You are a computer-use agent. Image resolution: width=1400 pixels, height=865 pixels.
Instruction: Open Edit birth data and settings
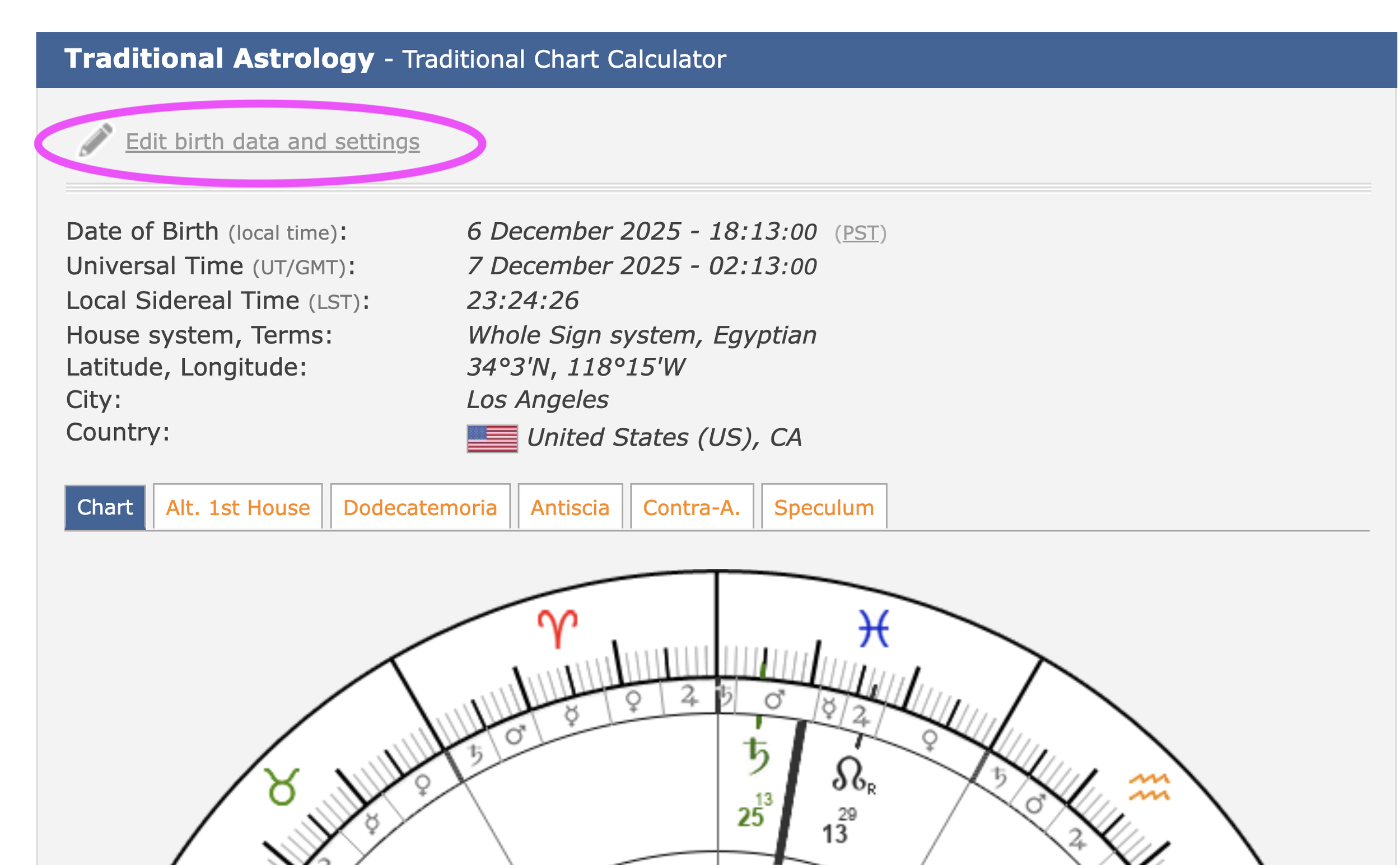click(272, 141)
